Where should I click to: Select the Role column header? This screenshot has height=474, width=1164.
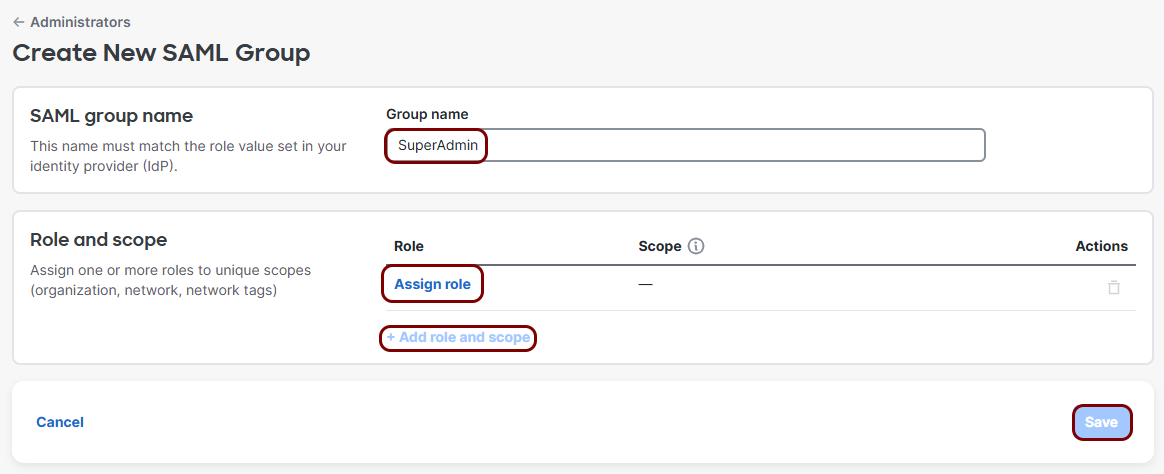tap(409, 246)
